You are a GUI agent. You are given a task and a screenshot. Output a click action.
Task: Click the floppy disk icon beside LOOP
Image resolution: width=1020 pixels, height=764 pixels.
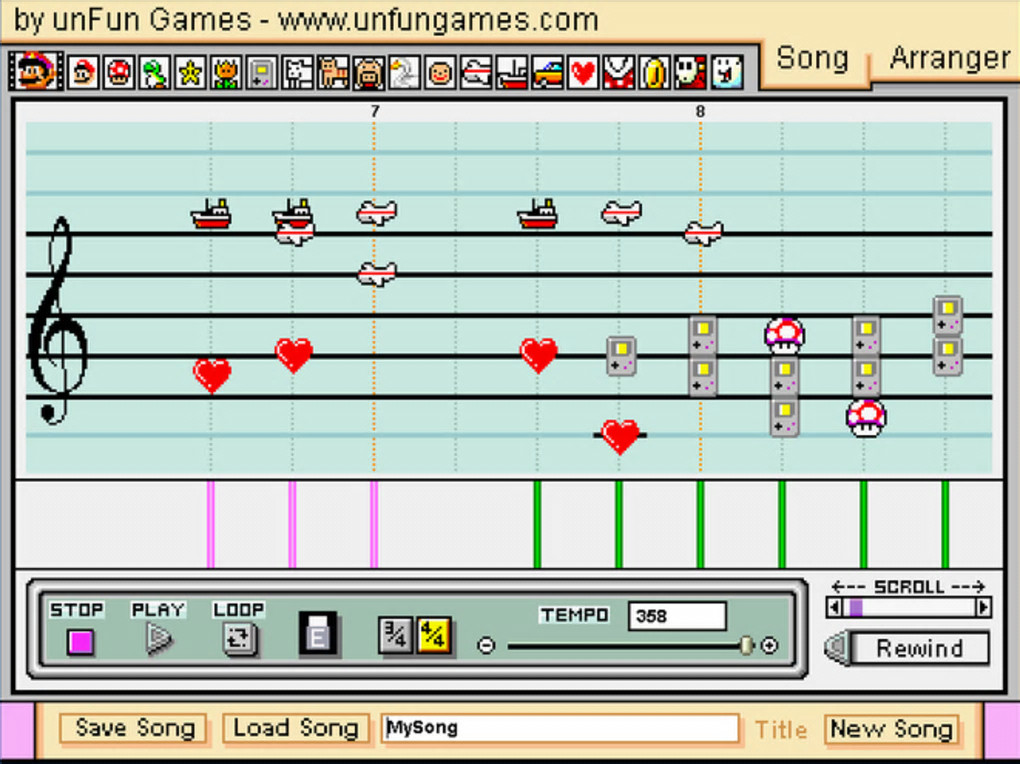(x=317, y=633)
